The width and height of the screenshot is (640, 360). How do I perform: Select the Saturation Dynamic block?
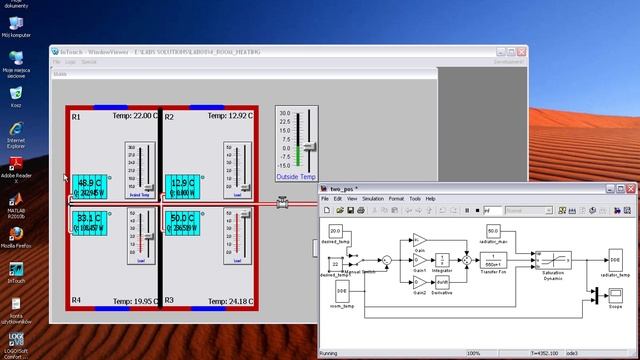coord(553,260)
